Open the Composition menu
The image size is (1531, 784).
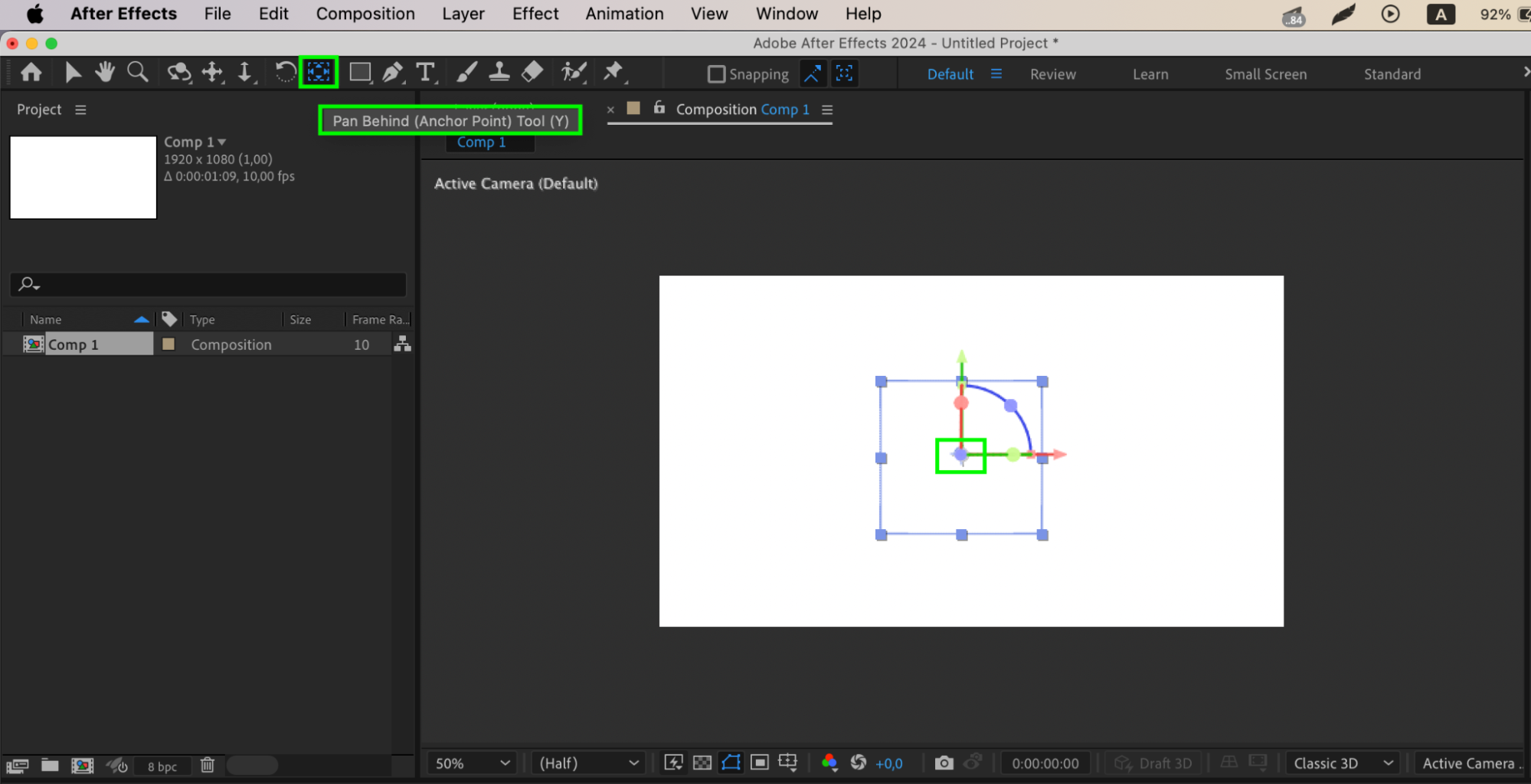tap(365, 14)
